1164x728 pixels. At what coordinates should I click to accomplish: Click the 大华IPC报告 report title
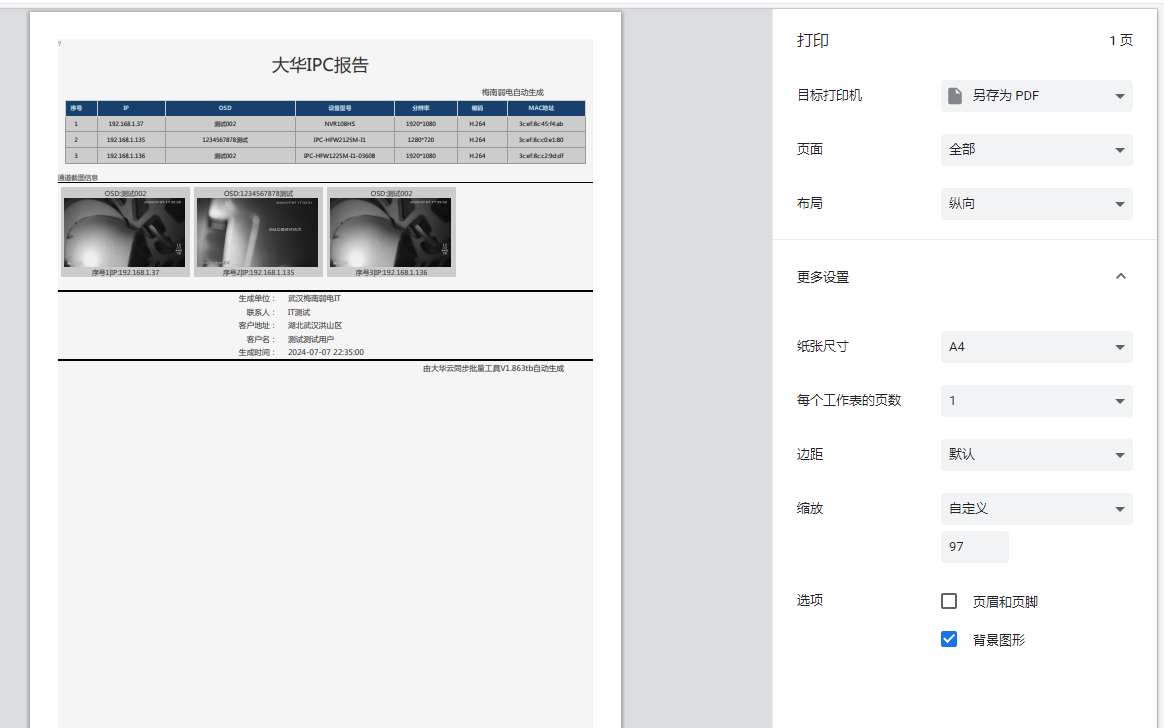click(320, 65)
